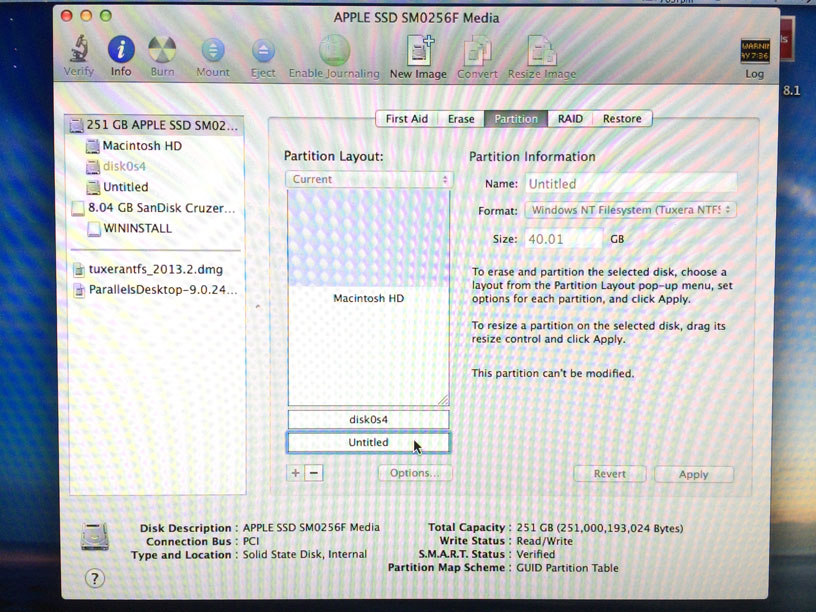Add a partition with plus button
This screenshot has width=816, height=612.
[x=296, y=473]
